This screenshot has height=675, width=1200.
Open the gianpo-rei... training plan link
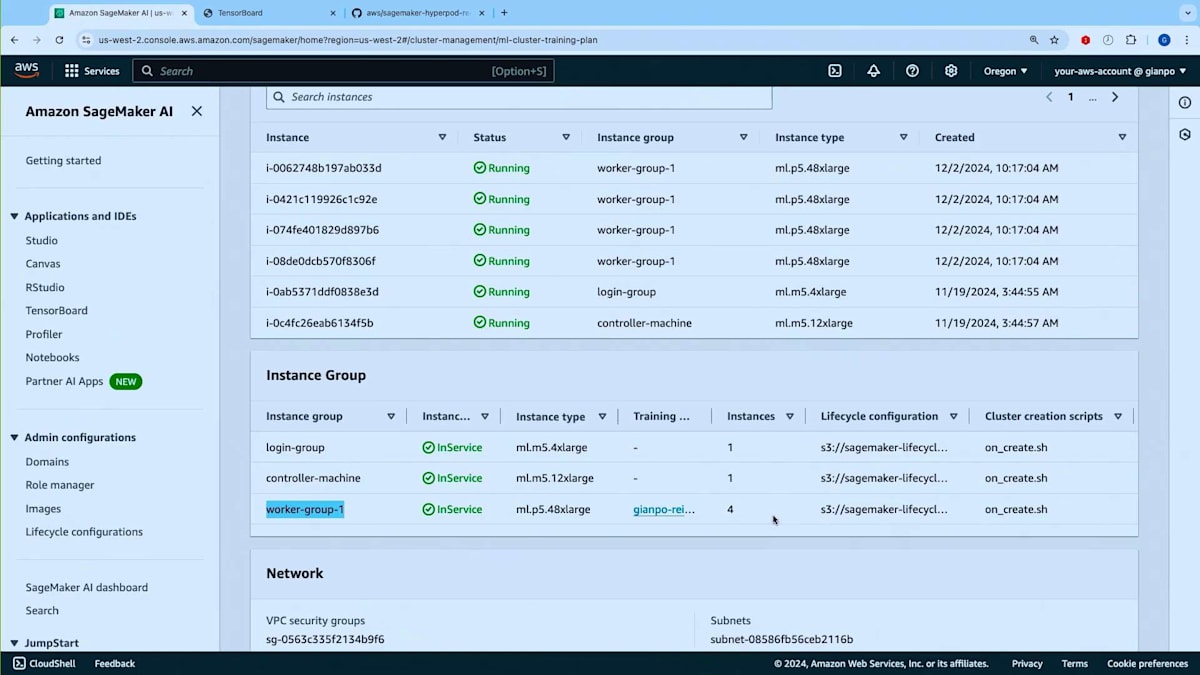[x=664, y=509]
